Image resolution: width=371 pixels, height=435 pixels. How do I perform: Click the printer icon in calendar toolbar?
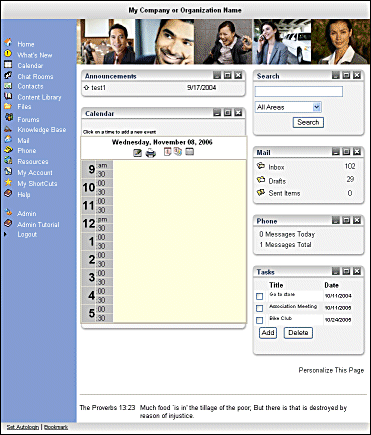coord(151,153)
